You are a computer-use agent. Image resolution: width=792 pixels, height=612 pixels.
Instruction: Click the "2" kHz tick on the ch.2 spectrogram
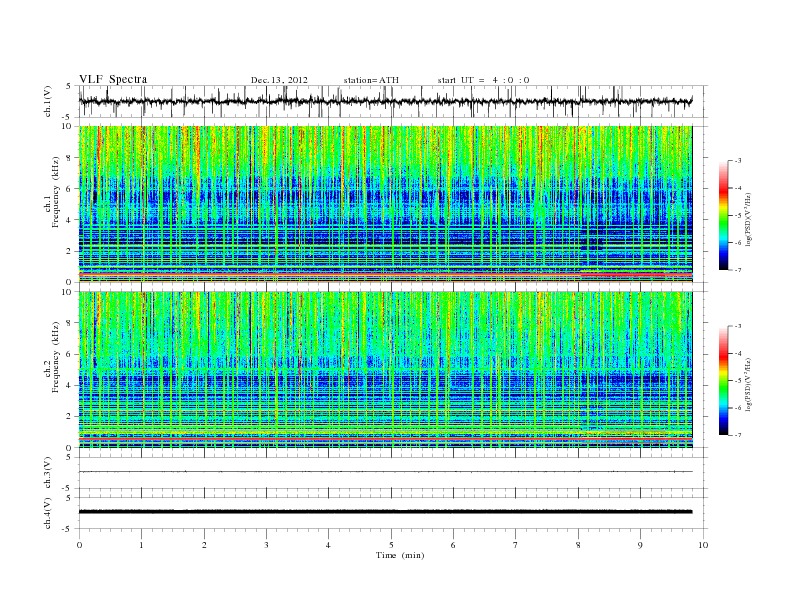tap(70, 416)
